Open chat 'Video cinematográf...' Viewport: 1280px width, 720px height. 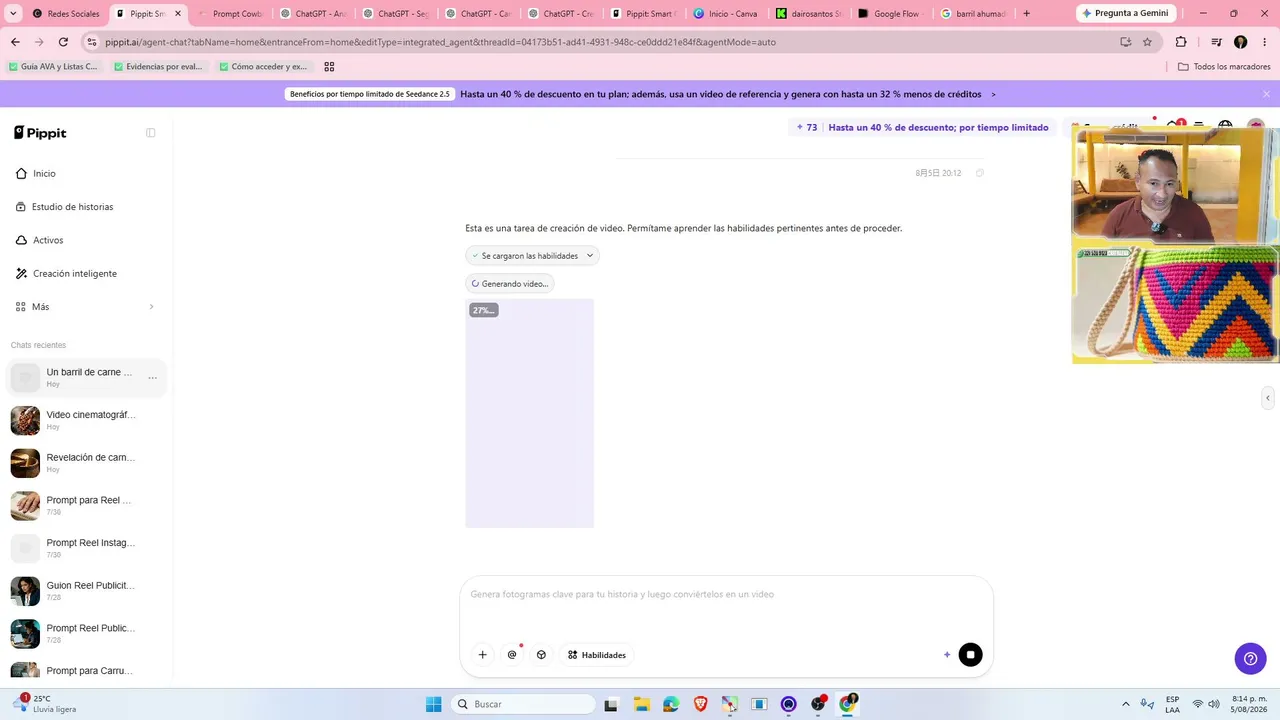point(85,420)
